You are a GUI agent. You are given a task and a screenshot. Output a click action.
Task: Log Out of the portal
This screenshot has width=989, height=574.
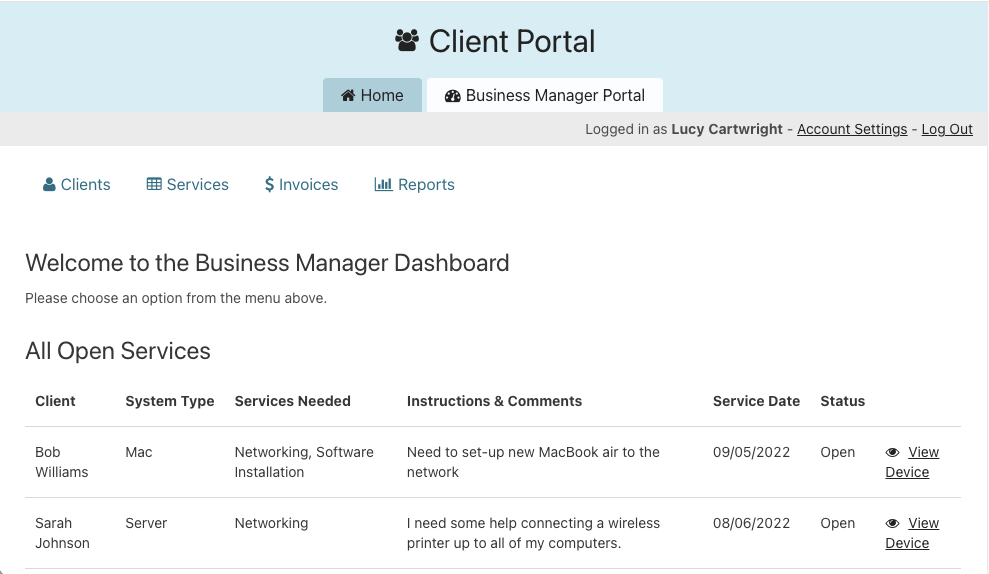click(947, 129)
